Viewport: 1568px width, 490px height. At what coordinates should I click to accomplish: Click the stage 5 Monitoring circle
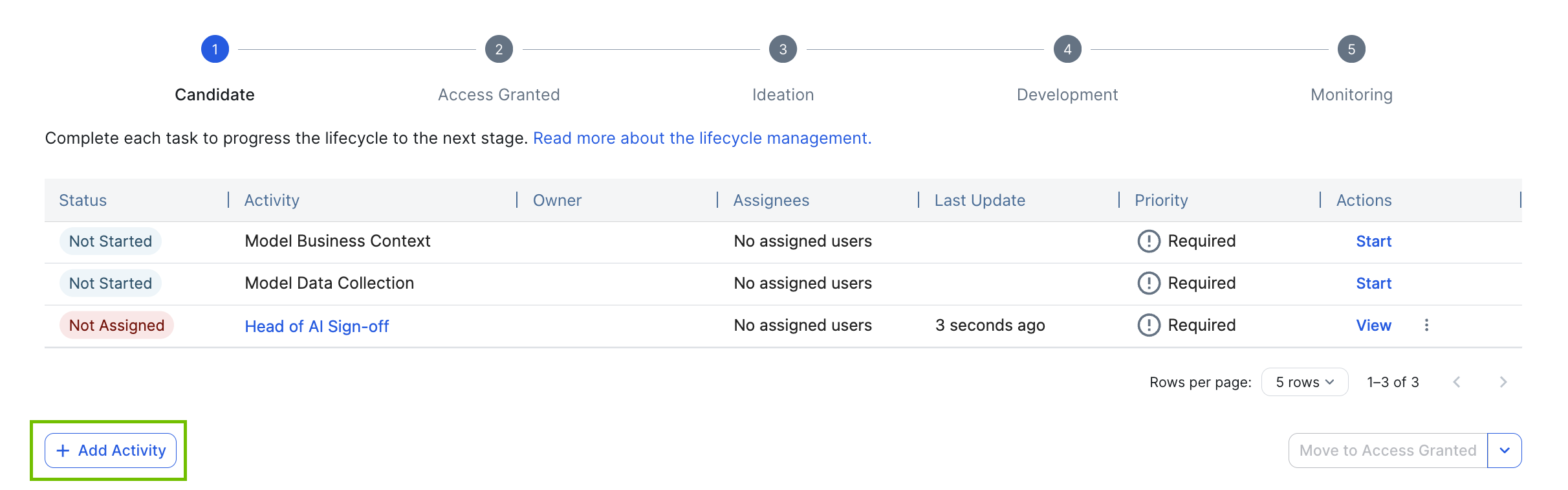click(x=1351, y=49)
